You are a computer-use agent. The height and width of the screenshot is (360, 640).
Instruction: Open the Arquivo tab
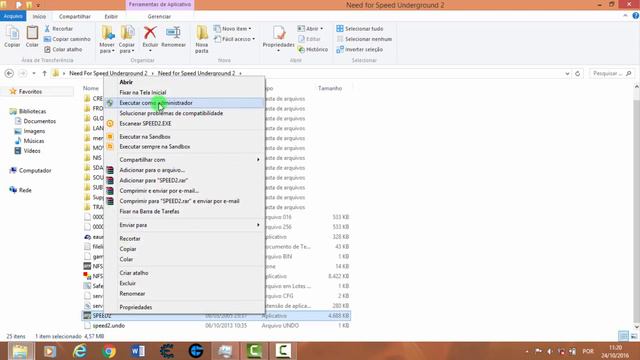[13, 16]
